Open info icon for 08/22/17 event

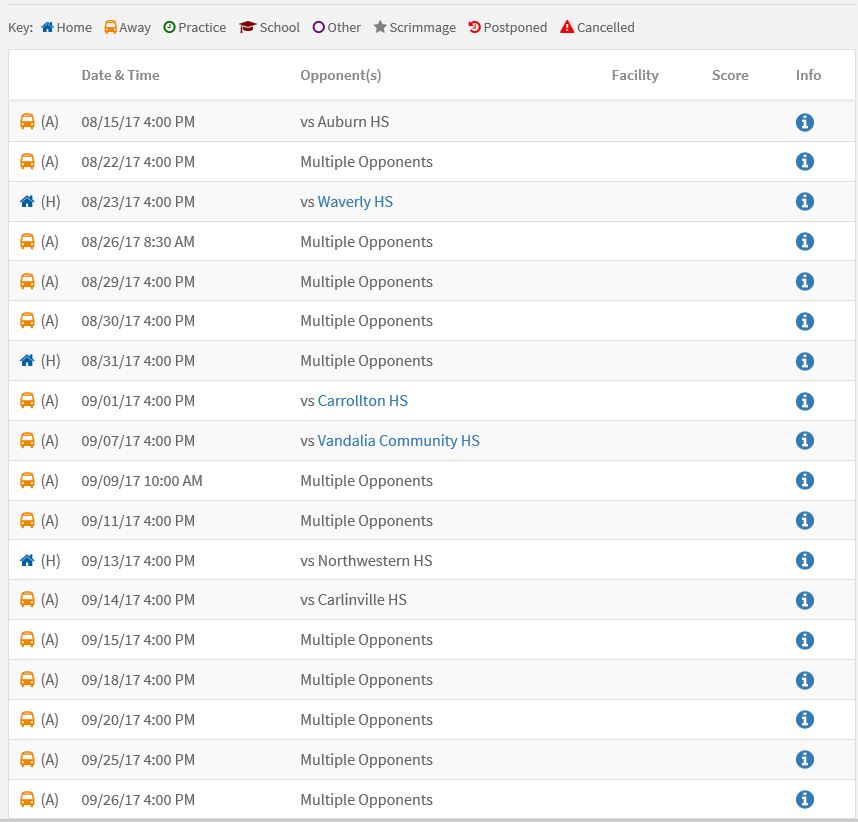[804, 161]
